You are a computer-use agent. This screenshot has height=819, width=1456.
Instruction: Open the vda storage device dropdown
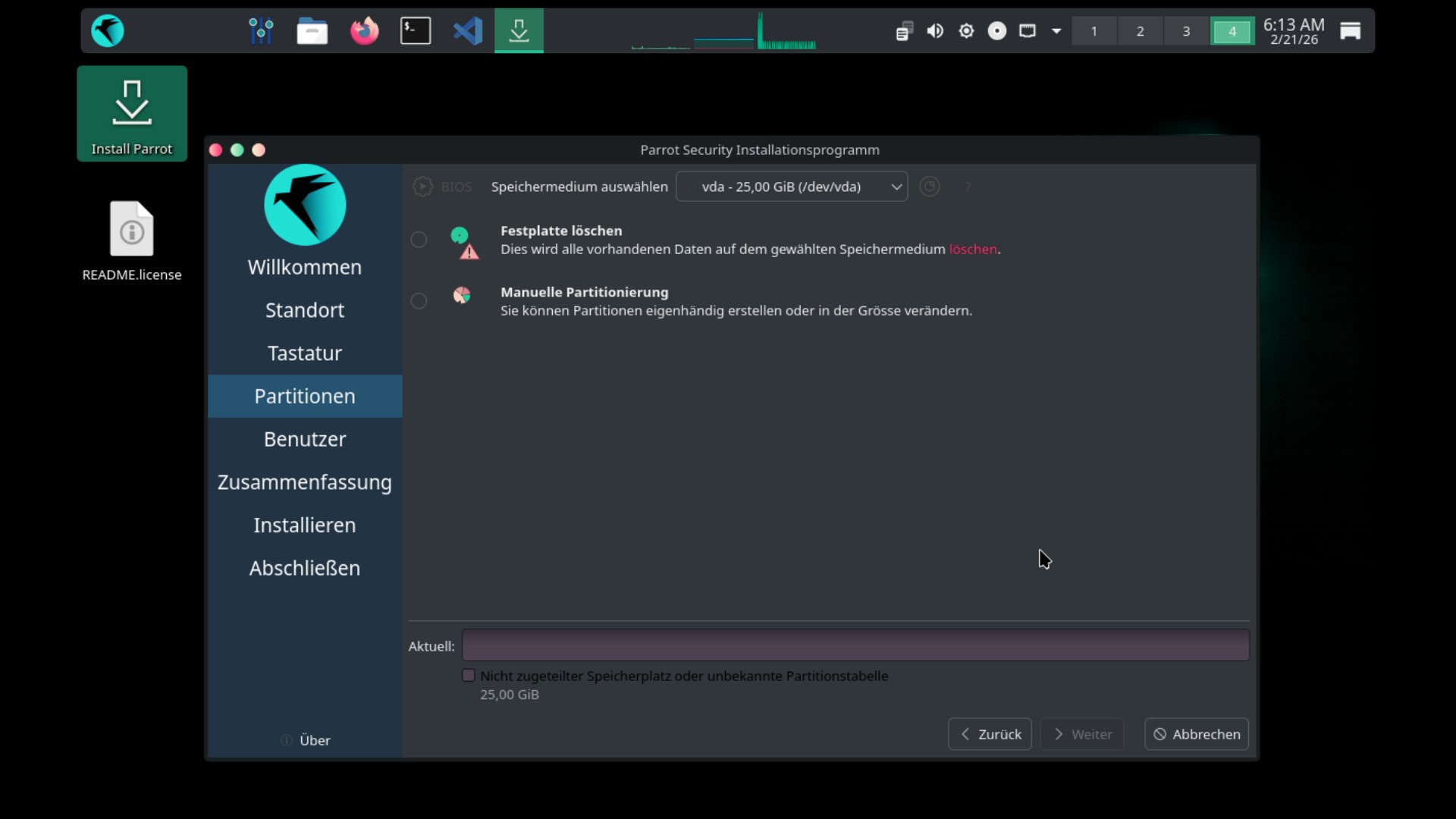791,187
